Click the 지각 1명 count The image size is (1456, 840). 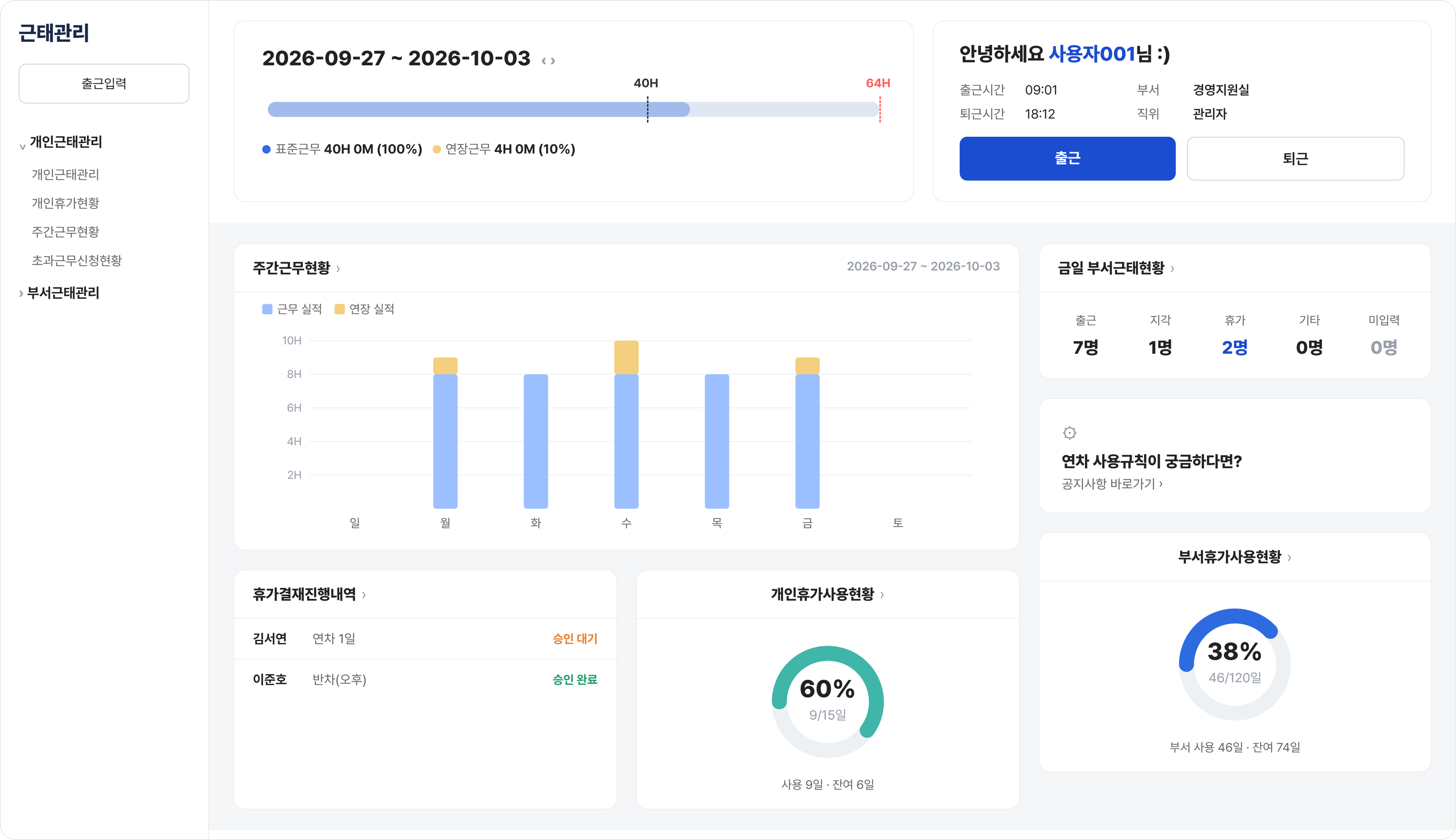[x=1160, y=347]
